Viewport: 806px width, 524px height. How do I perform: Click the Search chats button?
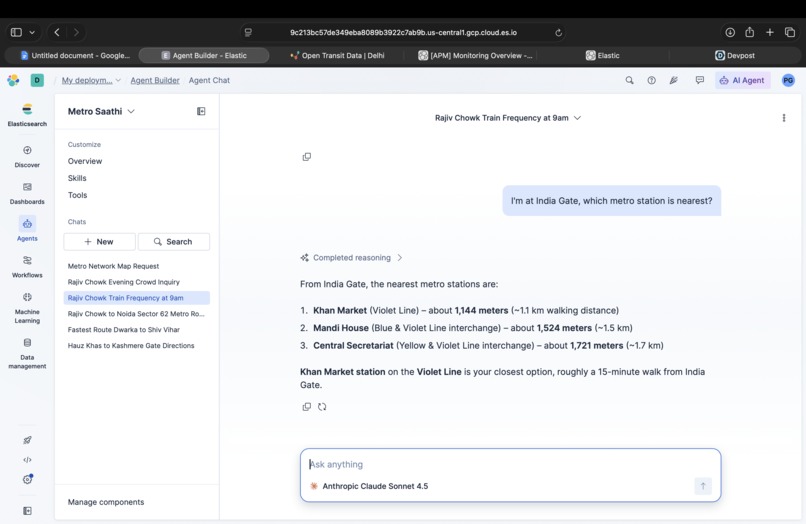click(x=174, y=242)
